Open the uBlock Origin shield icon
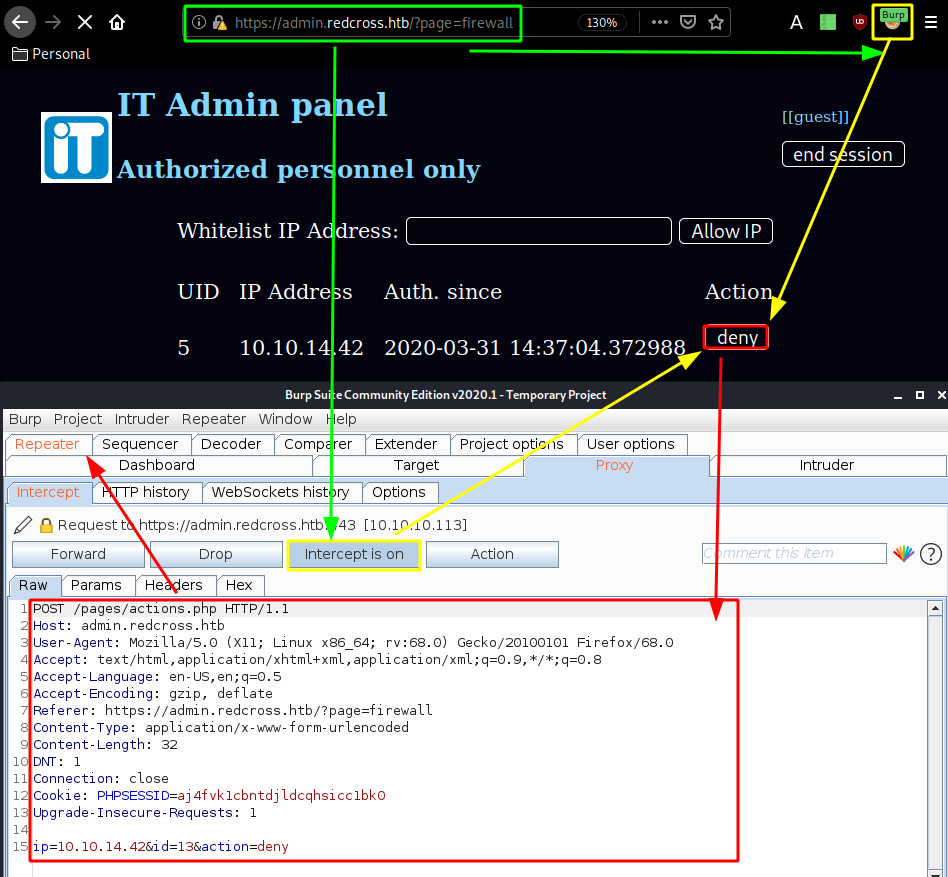Viewport: 948px width, 877px height. 859,22
